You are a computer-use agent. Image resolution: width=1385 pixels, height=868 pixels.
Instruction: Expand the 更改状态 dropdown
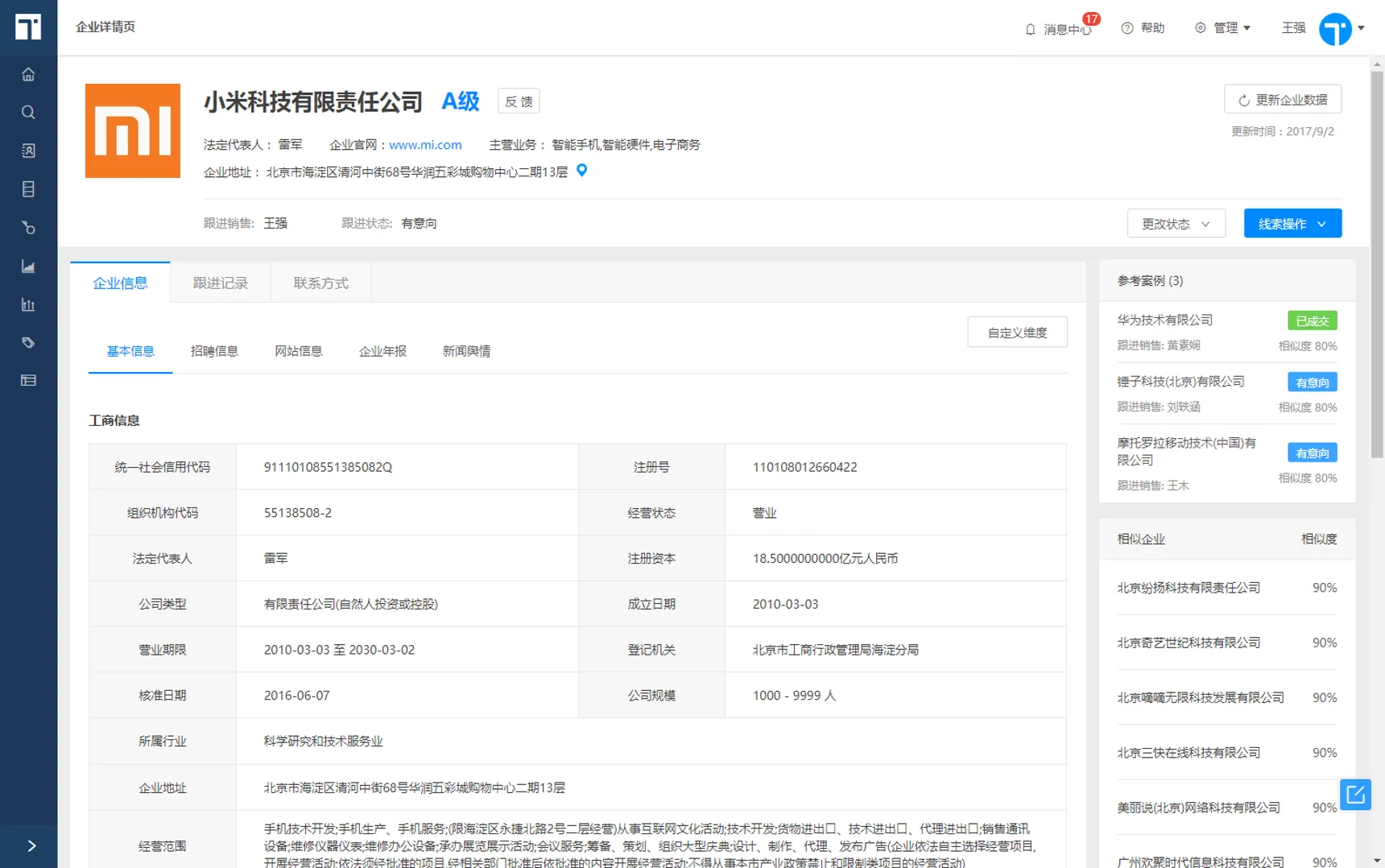pyautogui.click(x=1176, y=223)
